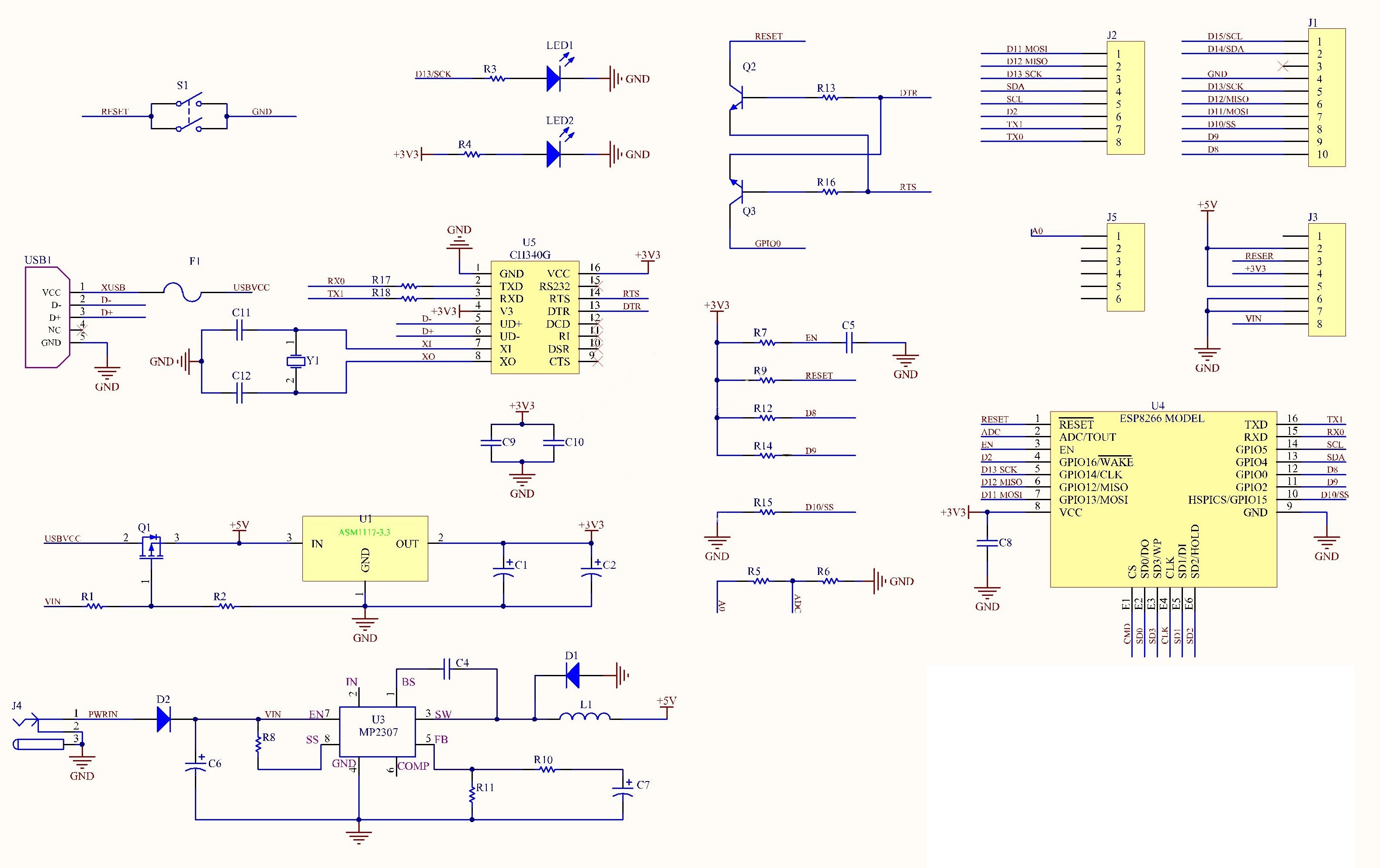Click the GPIO16/WAKE pin name

point(1096,462)
